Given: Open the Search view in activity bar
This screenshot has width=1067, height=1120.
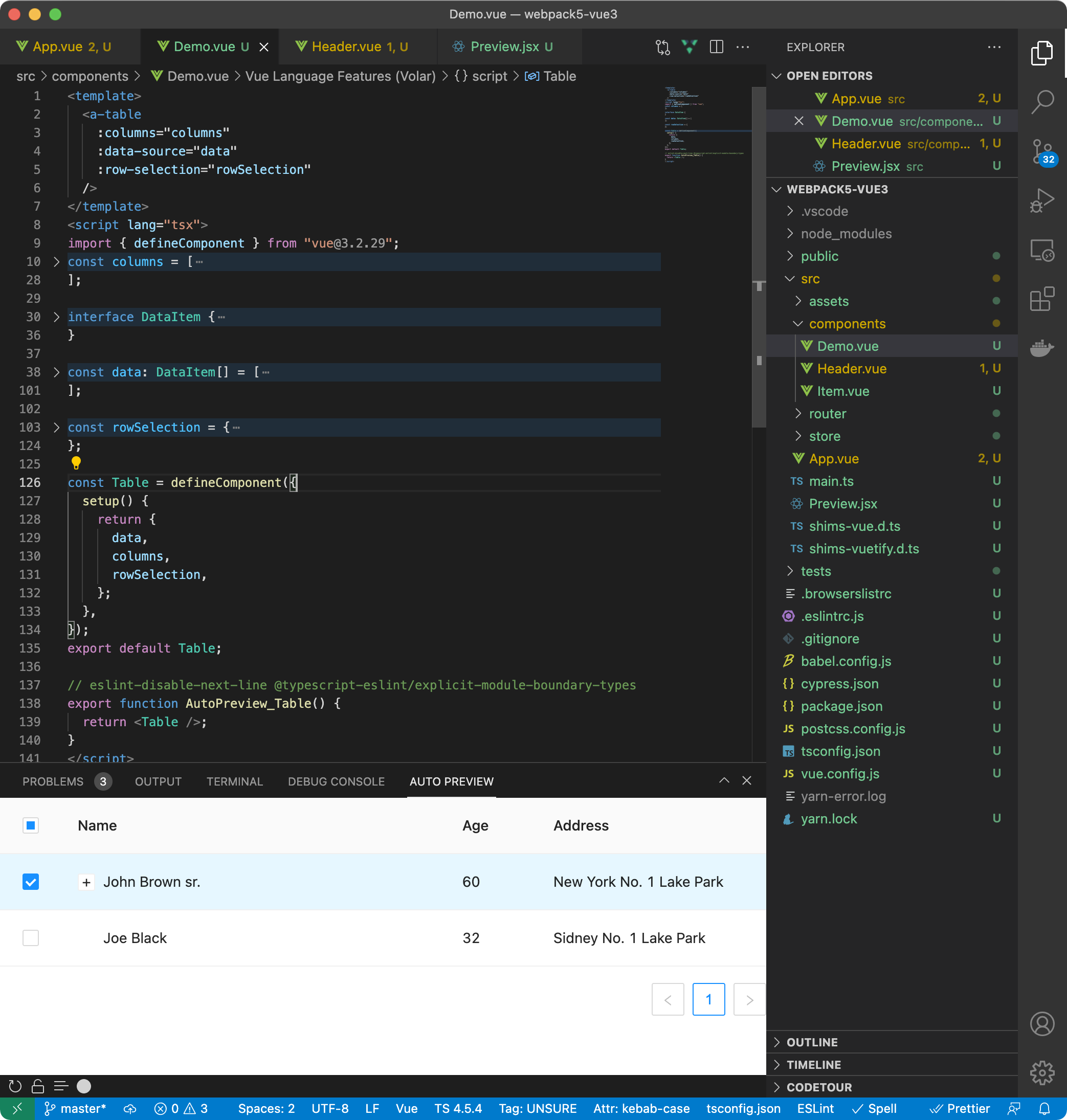Looking at the screenshot, I should click(x=1042, y=101).
